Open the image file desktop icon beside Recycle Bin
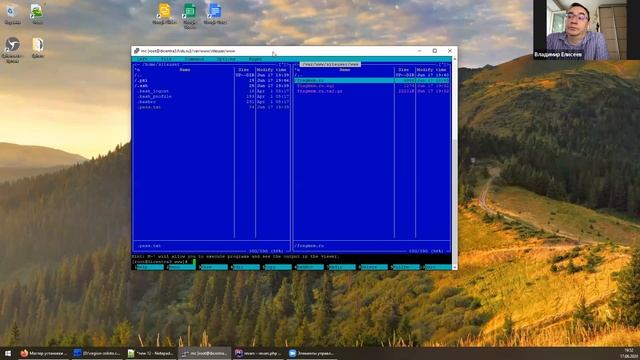Screen dimensions: 640x360 [37, 14]
